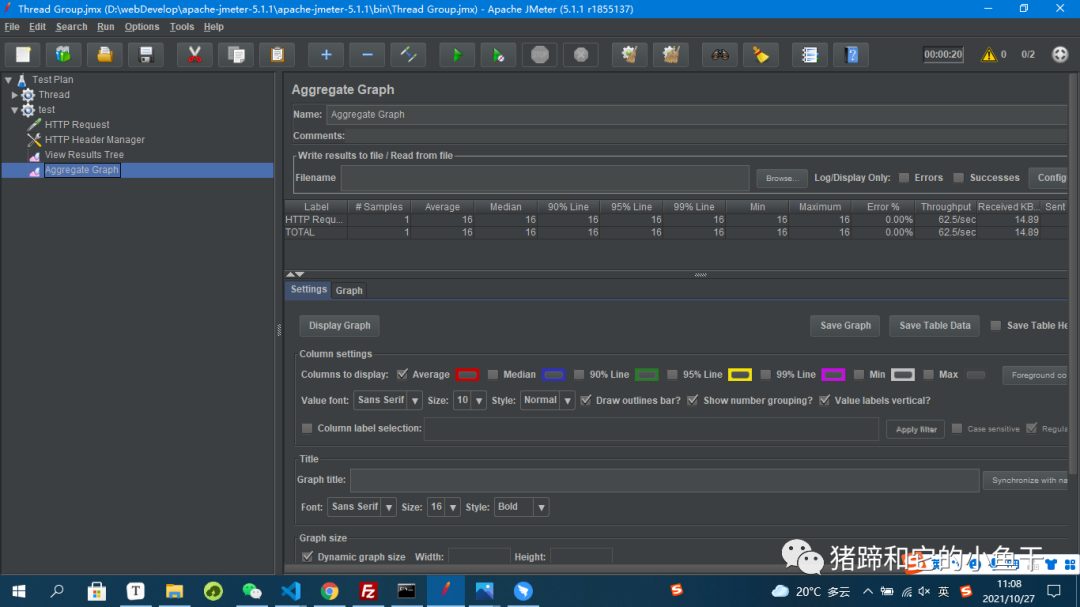Paste the clipboard element
The image size is (1080, 607).
pyautogui.click(x=278, y=54)
